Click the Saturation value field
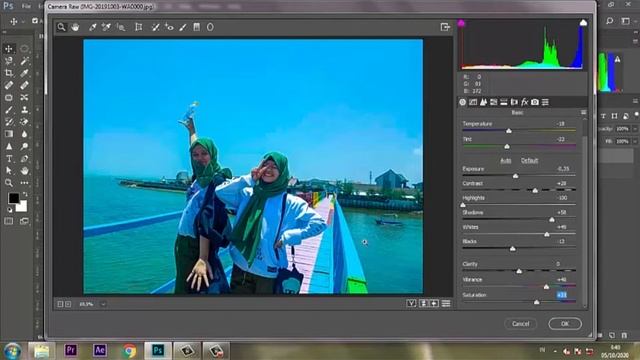This screenshot has width=640, height=360. 562,295
